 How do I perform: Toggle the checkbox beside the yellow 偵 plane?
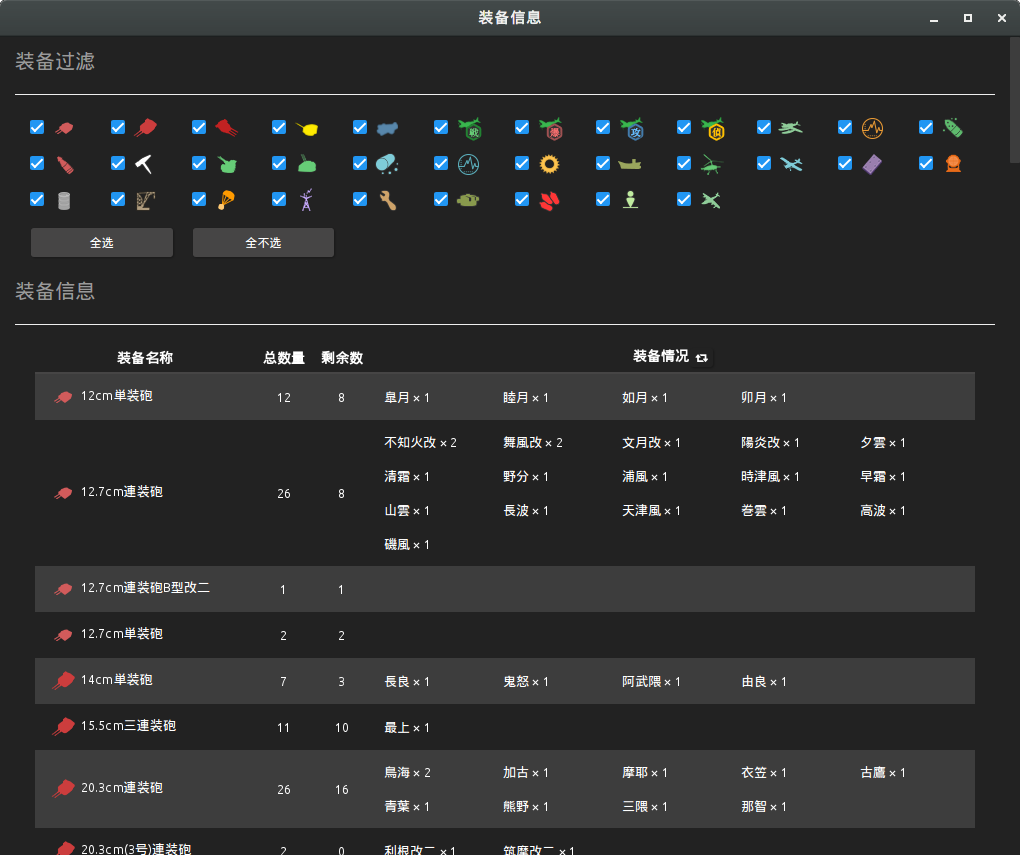pyautogui.click(x=684, y=128)
